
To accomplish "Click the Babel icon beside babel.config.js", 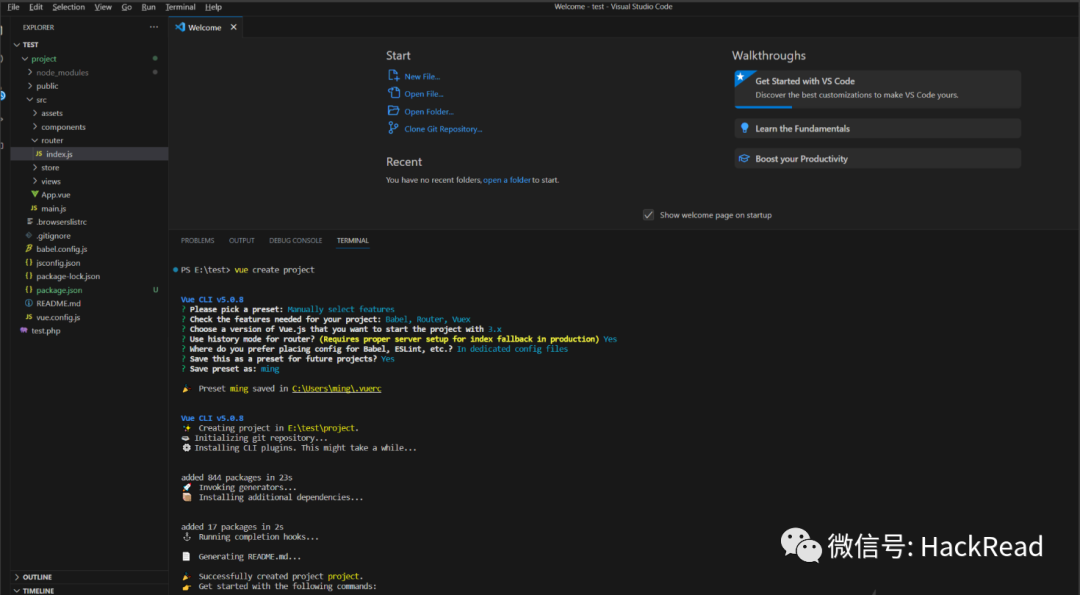I will pos(29,249).
